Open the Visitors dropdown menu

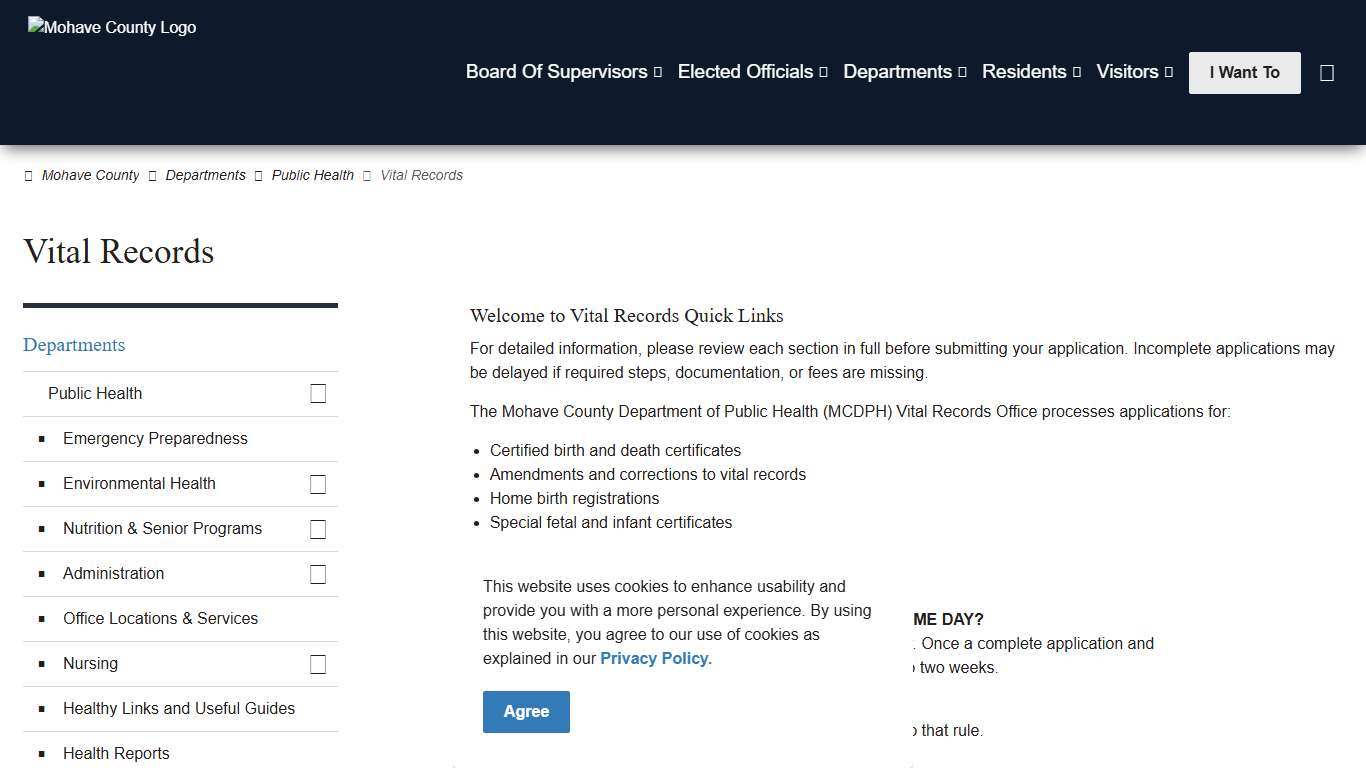coord(1134,72)
